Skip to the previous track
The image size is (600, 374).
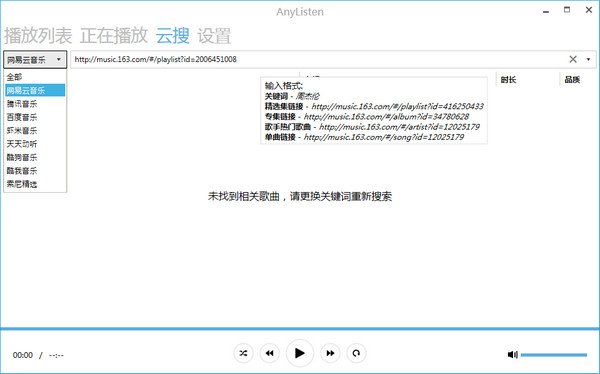tap(269, 353)
